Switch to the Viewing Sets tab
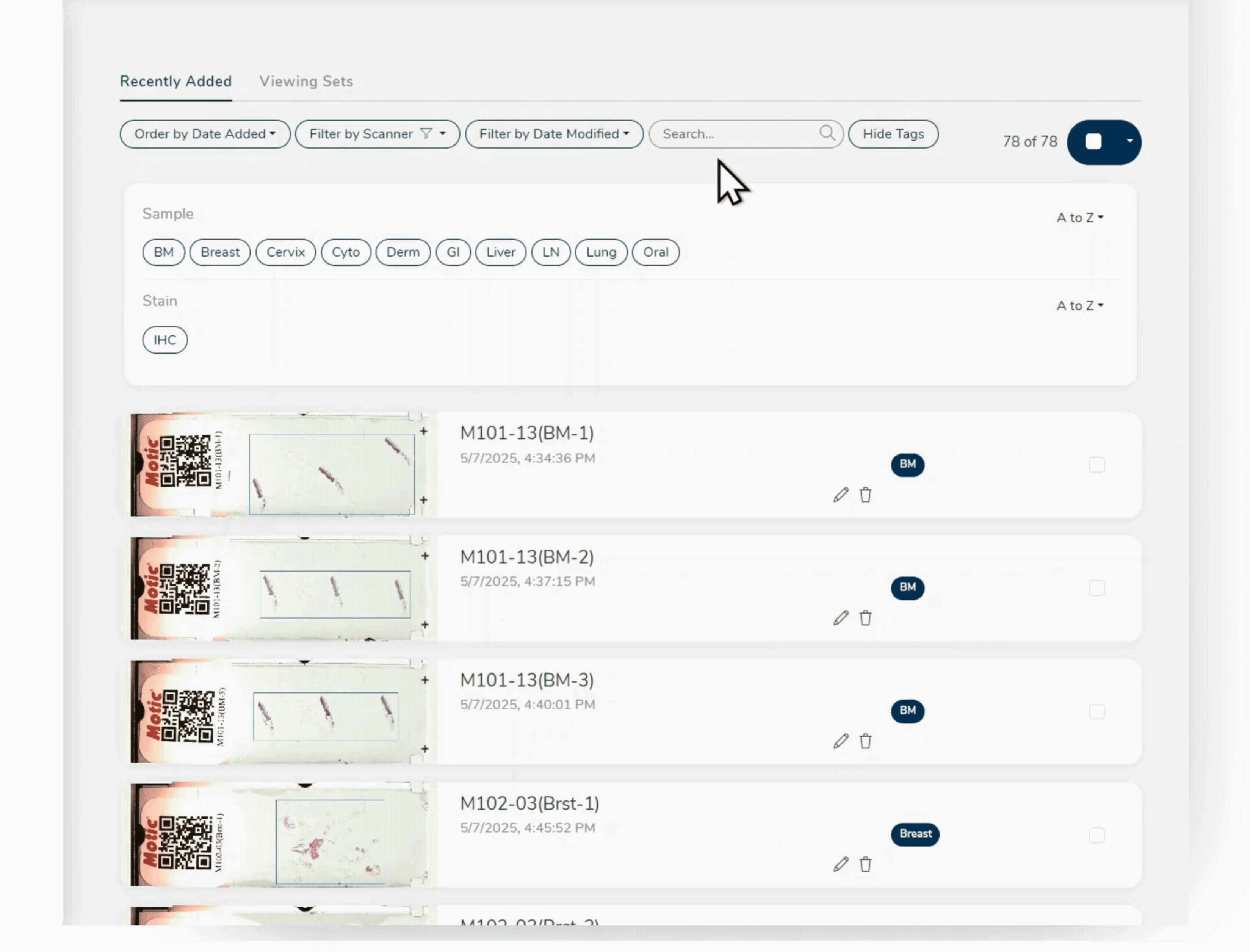 tap(306, 81)
